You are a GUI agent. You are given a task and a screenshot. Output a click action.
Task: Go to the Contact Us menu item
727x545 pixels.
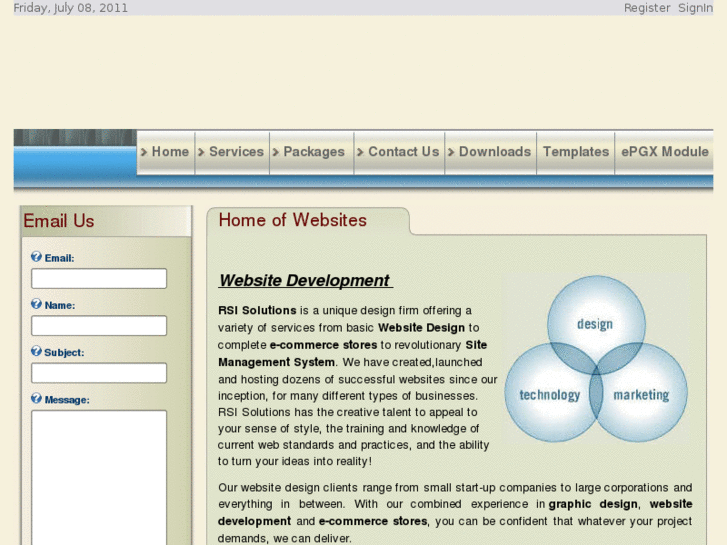click(399, 152)
